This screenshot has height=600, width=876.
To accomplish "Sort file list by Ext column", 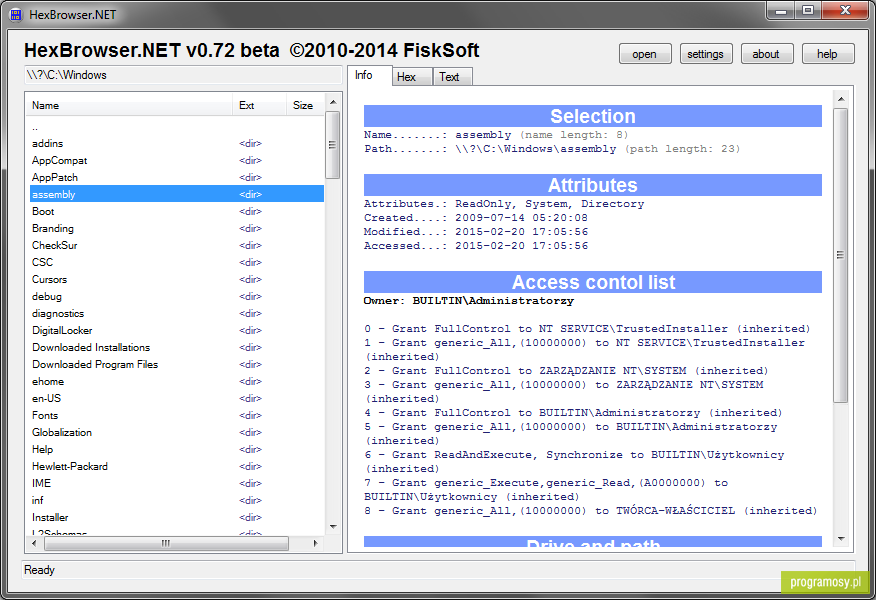I will click(x=259, y=105).
